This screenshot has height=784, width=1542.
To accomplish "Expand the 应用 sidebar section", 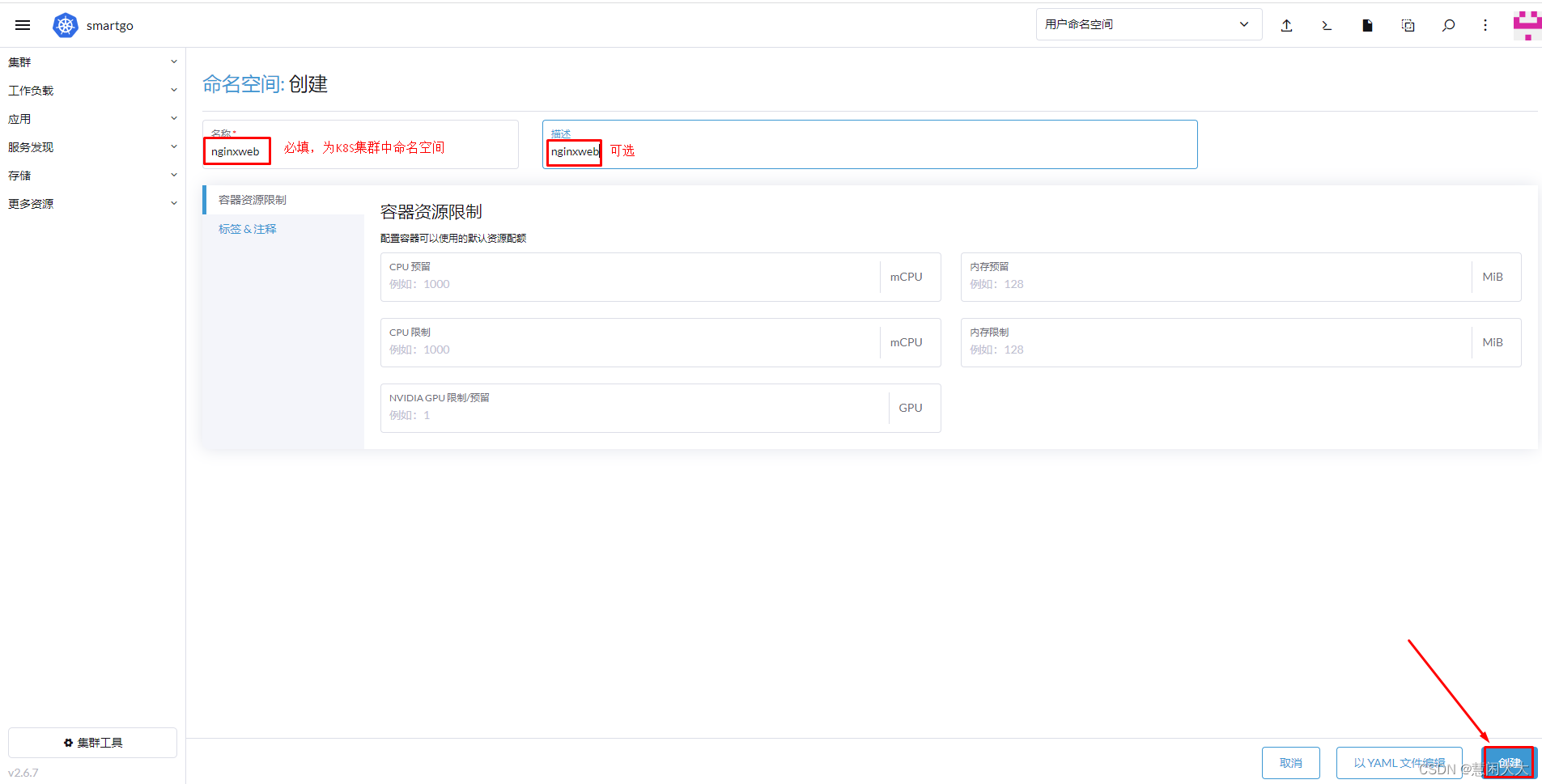I will click(x=92, y=119).
